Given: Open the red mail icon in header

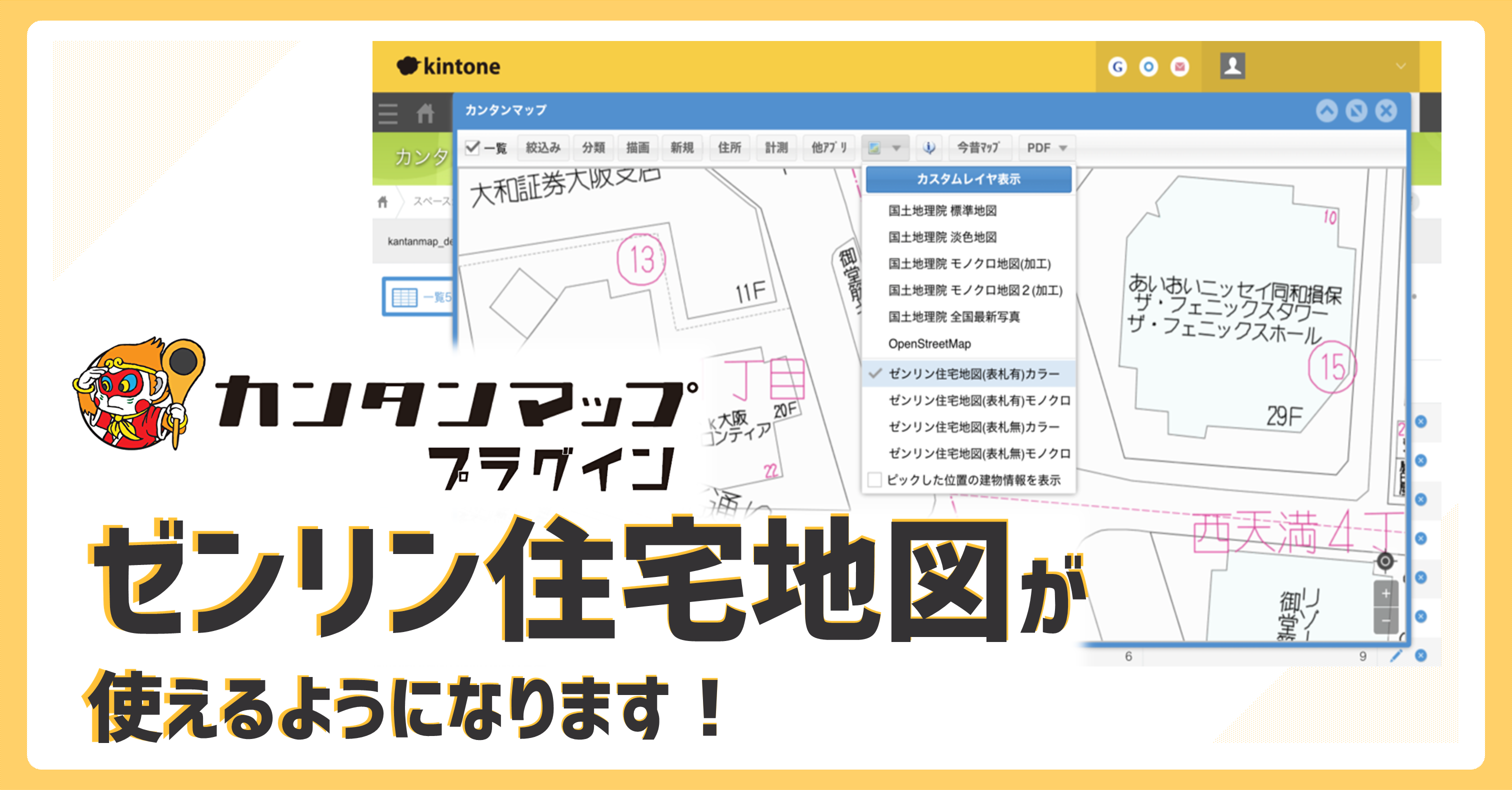Looking at the screenshot, I should pos(1180,67).
